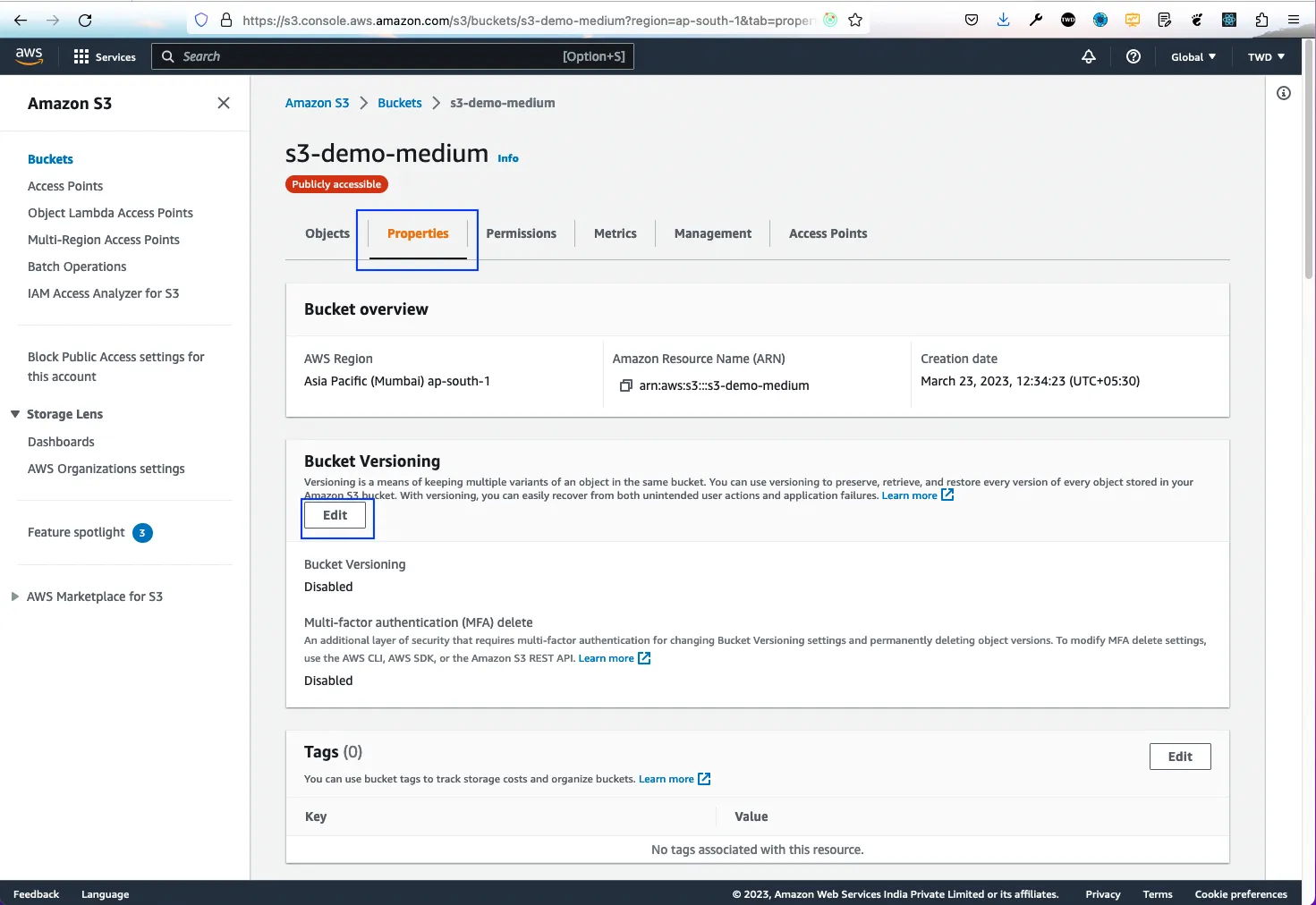Open the TWD account dropdown
1316x905 pixels.
coord(1266,56)
